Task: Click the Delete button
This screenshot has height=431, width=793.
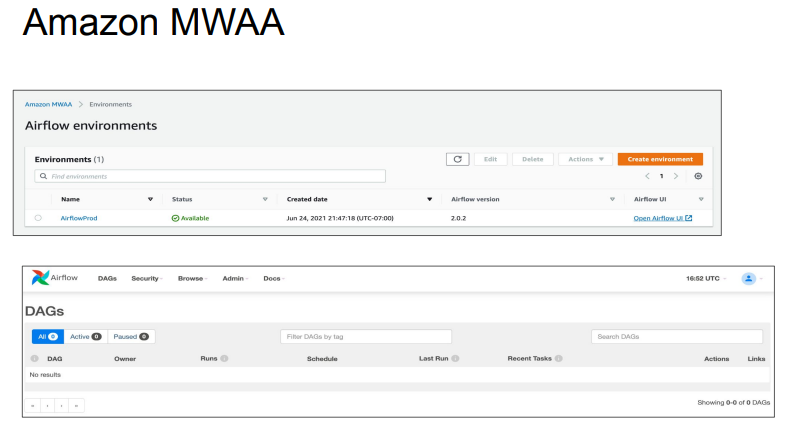Action: [x=533, y=159]
